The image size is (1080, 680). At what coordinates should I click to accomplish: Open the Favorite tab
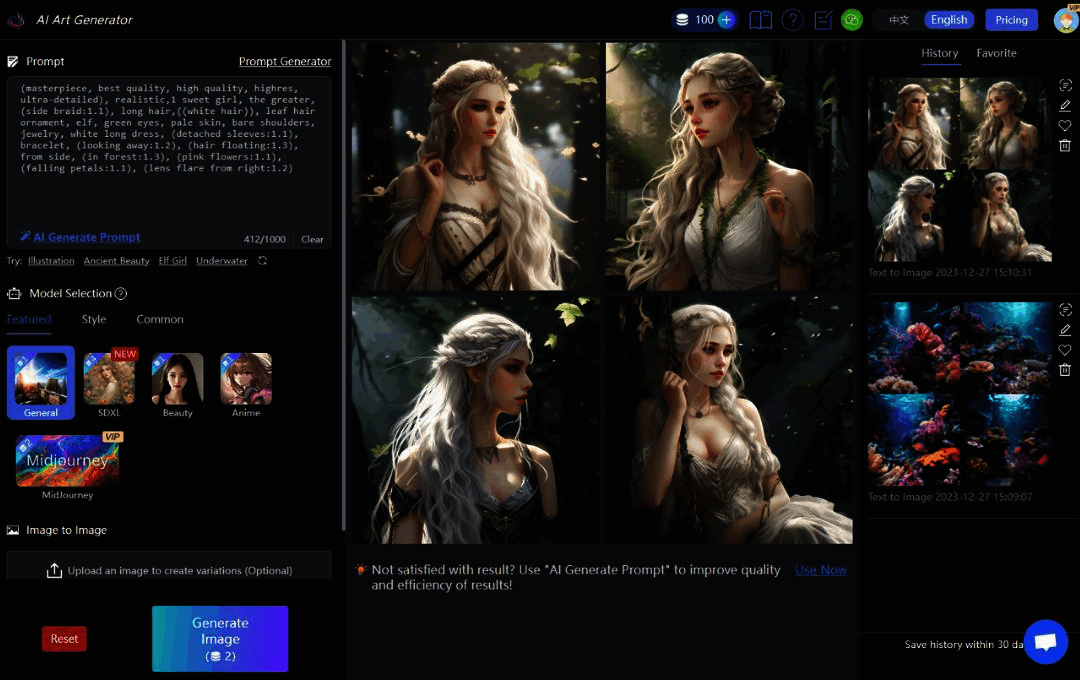pyautogui.click(x=996, y=53)
